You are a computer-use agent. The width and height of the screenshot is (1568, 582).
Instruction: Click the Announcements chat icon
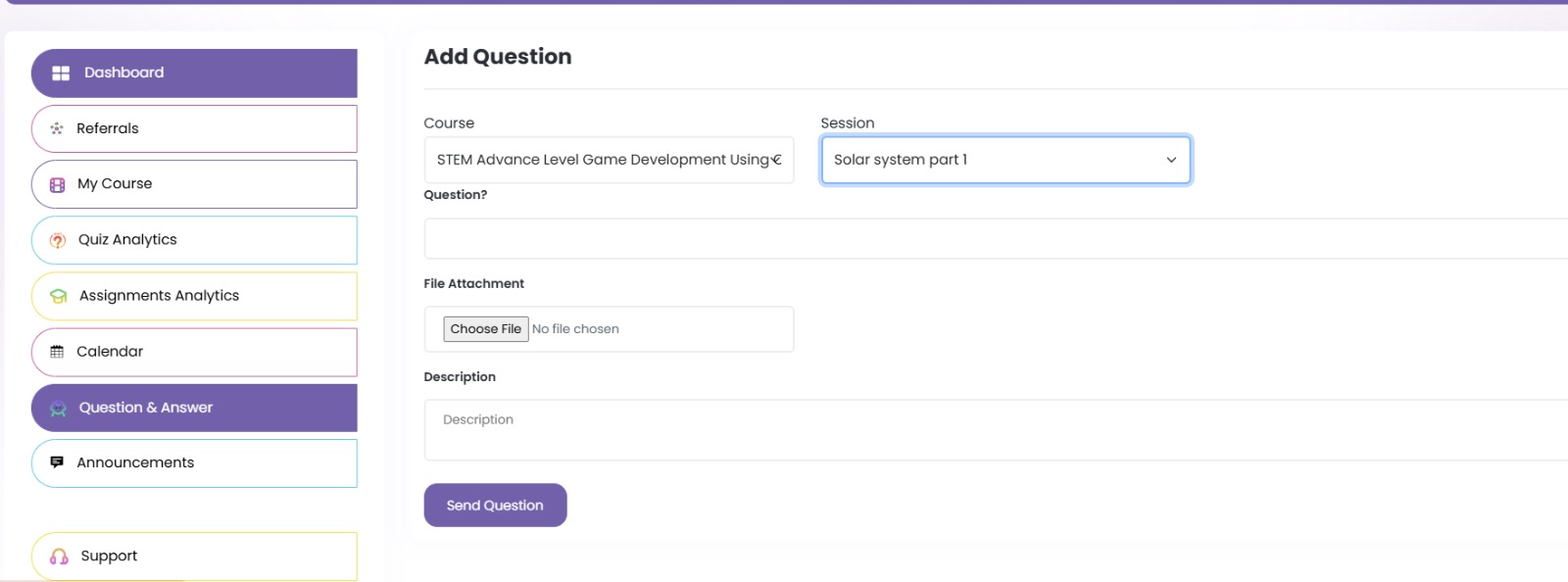57,462
